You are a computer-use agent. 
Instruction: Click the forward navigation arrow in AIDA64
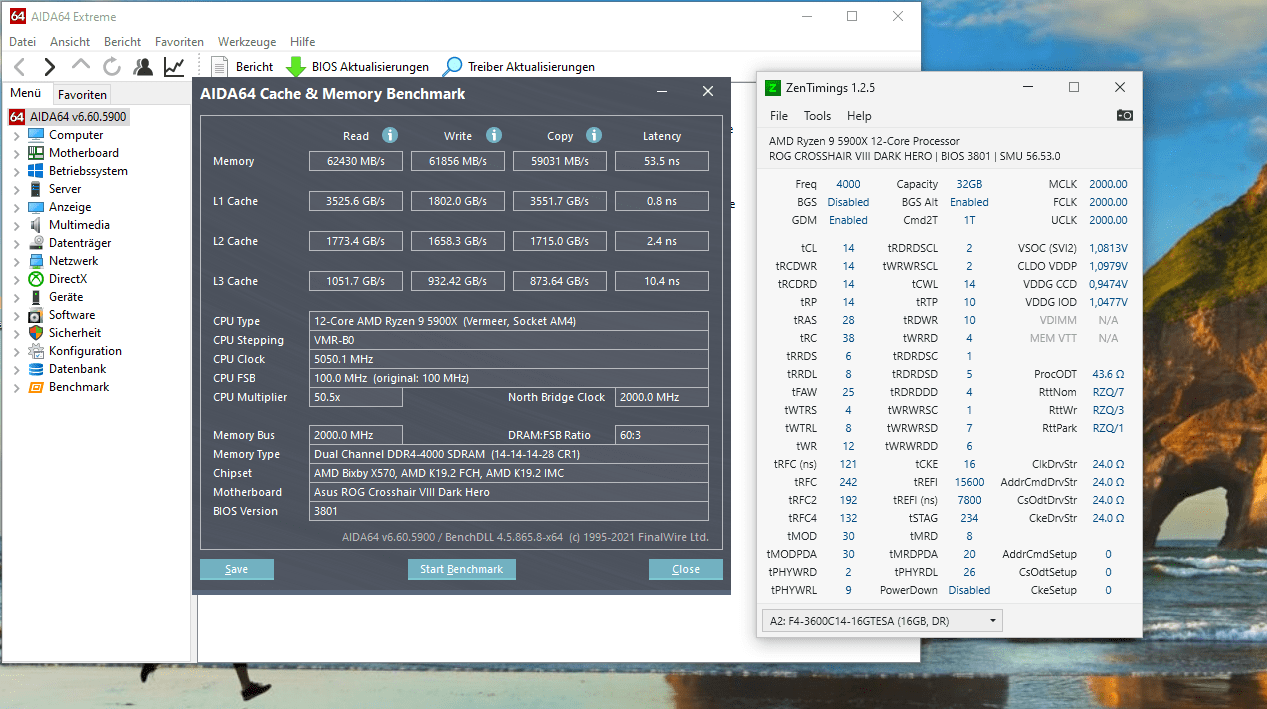coord(49,67)
